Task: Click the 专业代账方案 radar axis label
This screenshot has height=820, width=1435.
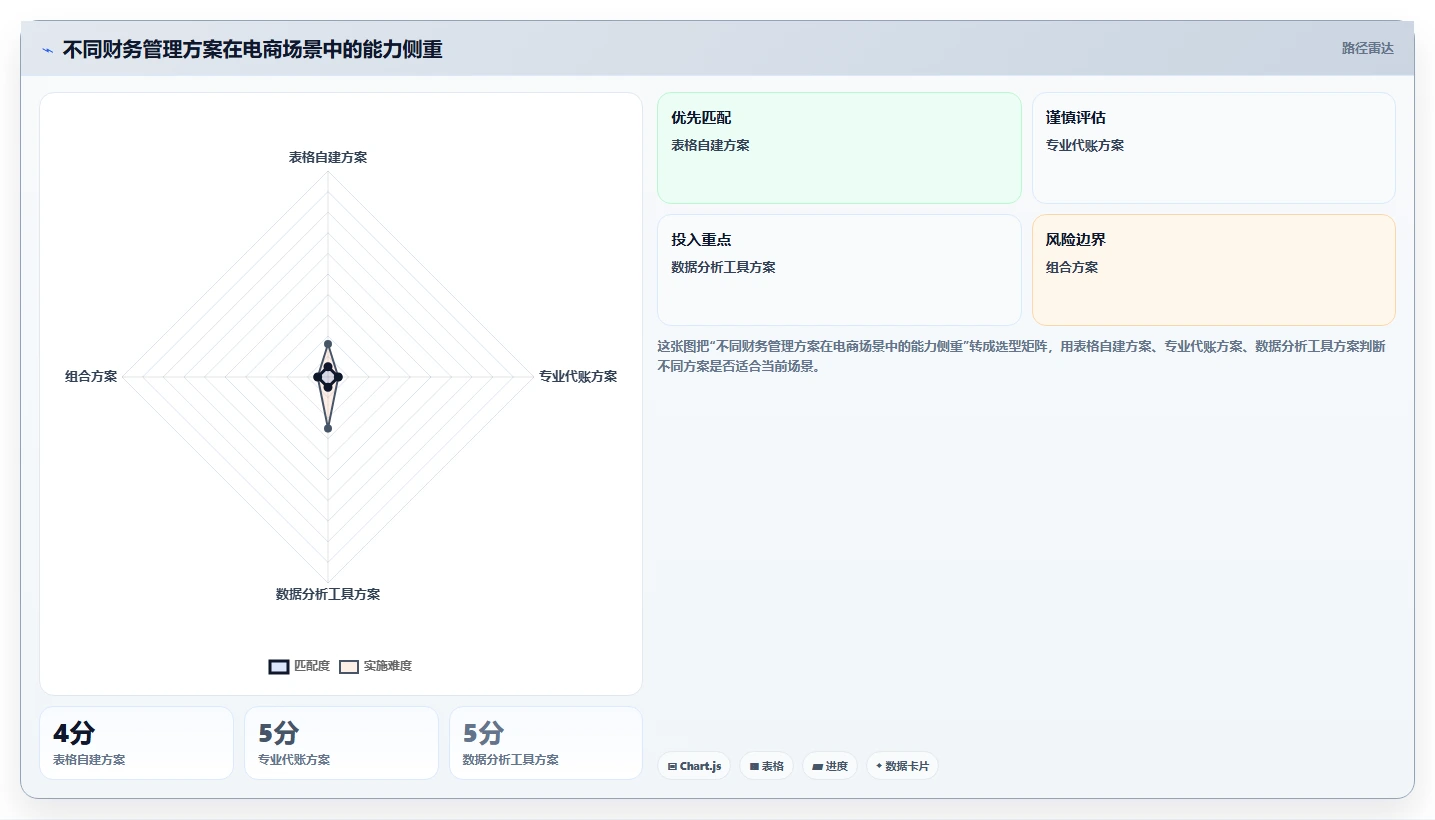Action: pos(578,377)
